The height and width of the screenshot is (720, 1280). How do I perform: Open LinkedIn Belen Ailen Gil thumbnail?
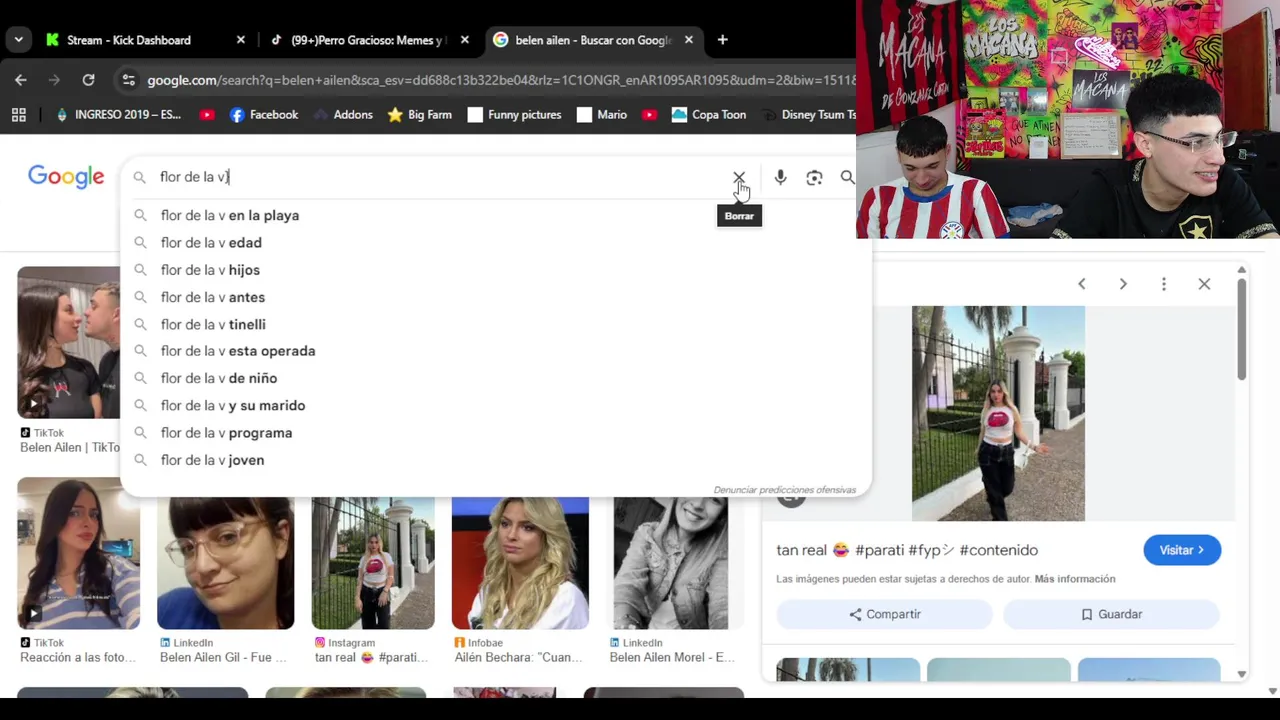226,563
